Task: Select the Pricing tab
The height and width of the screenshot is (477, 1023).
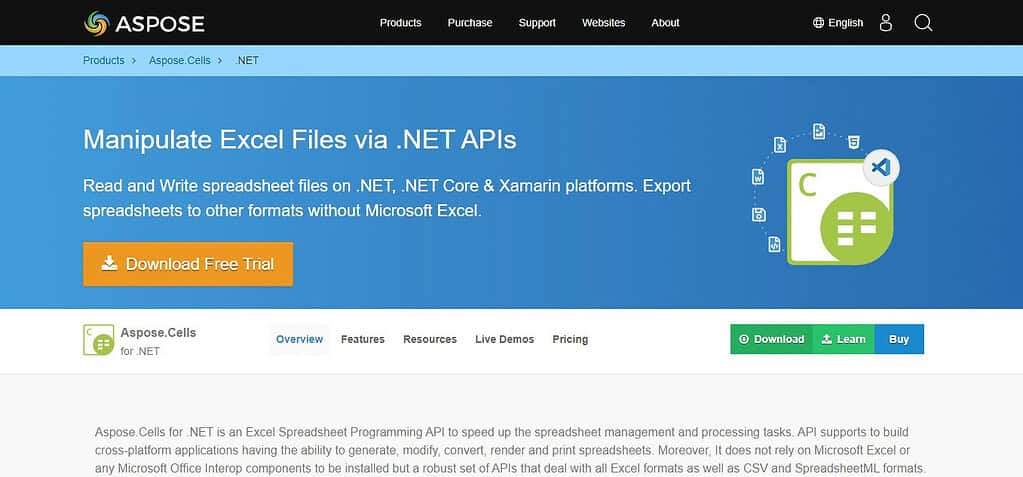Action: click(570, 339)
